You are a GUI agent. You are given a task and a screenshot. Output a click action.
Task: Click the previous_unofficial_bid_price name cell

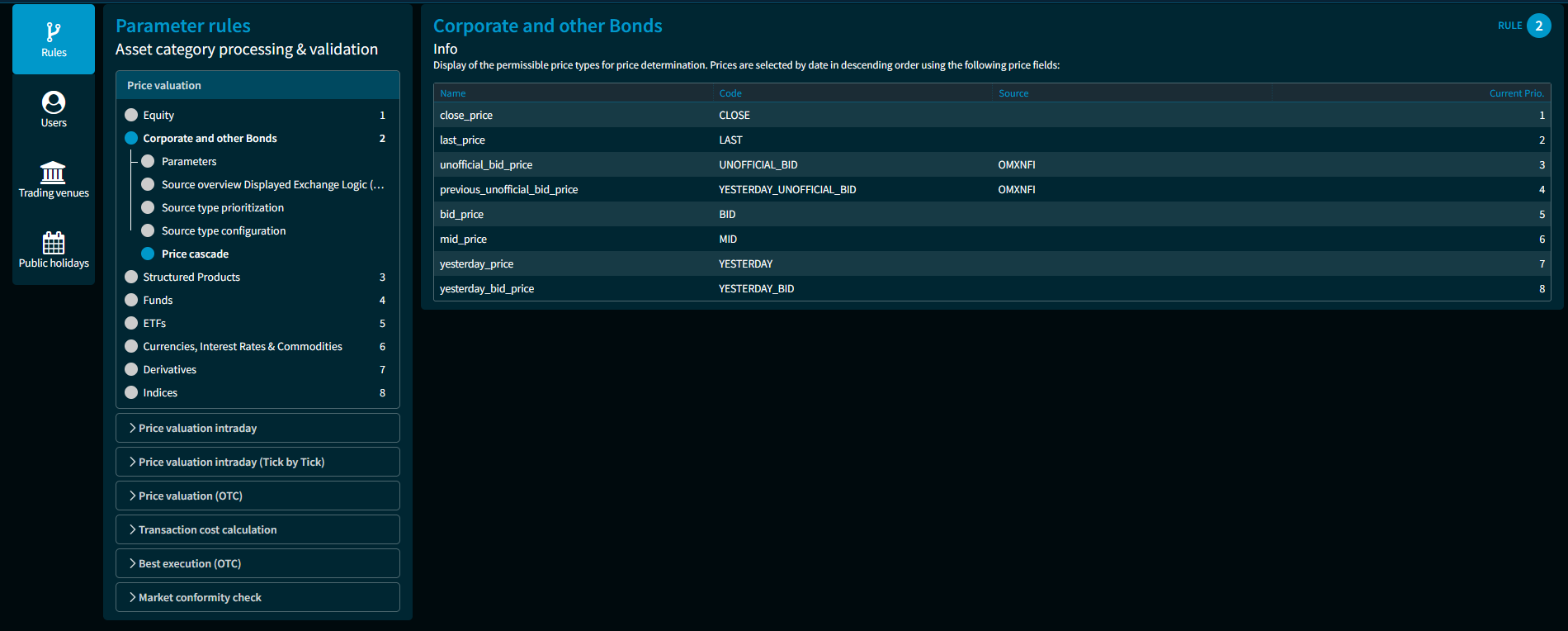coord(508,189)
